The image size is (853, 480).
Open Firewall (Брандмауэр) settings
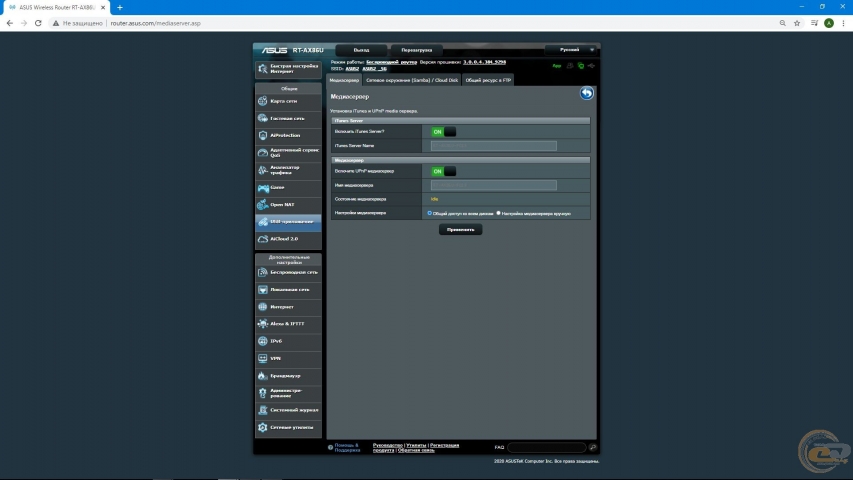click(288, 376)
